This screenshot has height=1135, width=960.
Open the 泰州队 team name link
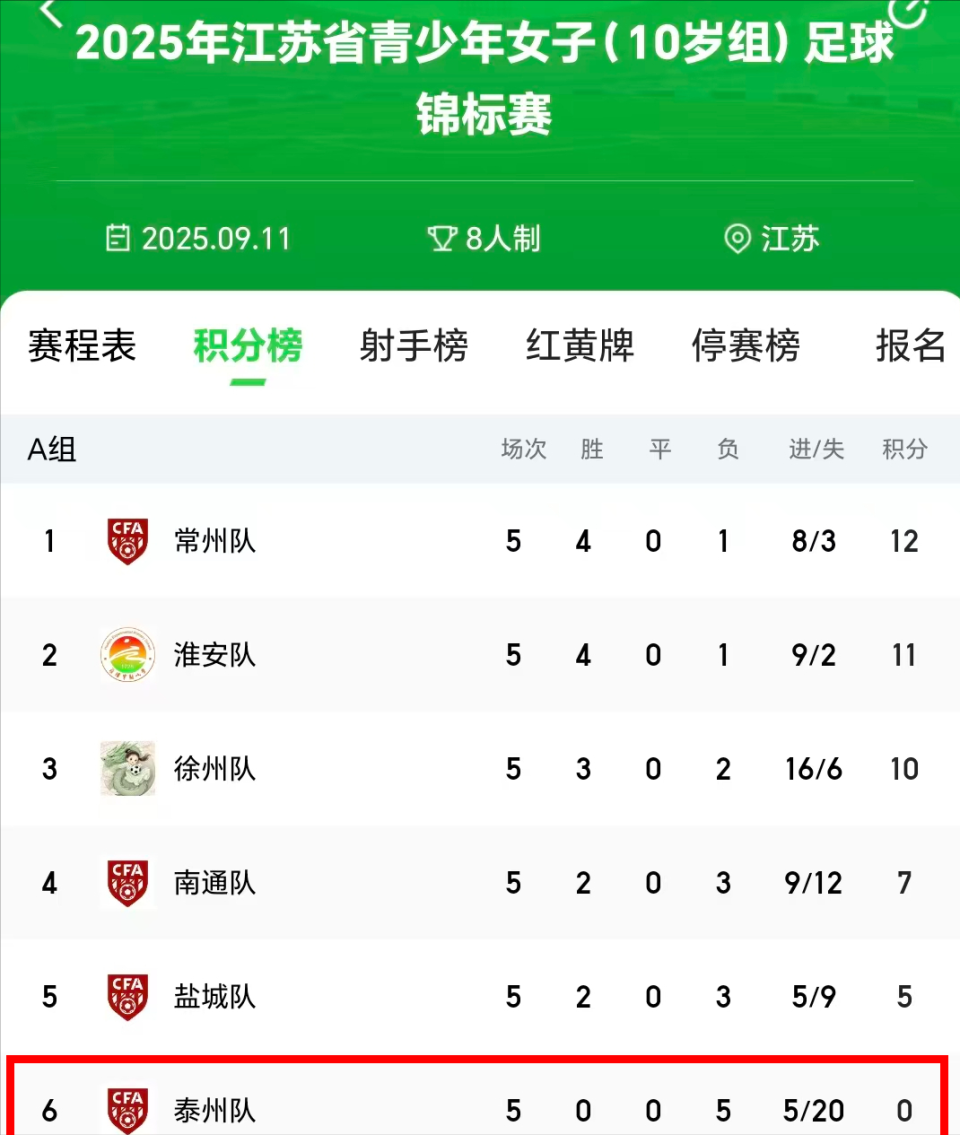(x=215, y=1111)
